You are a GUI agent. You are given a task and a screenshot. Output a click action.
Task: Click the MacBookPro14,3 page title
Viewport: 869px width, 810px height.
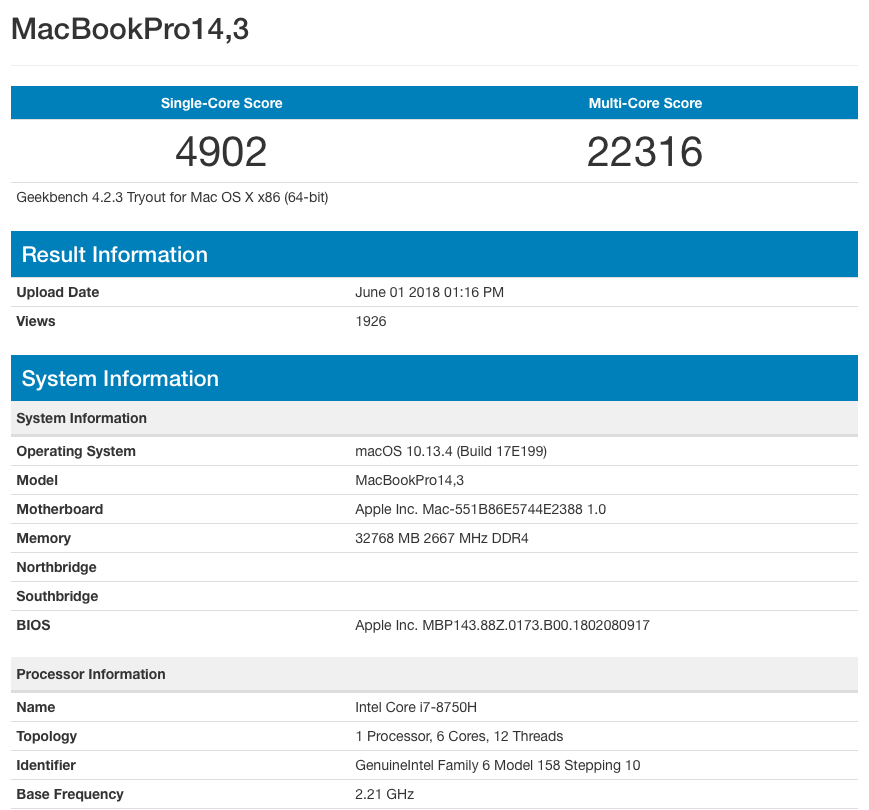click(x=130, y=29)
